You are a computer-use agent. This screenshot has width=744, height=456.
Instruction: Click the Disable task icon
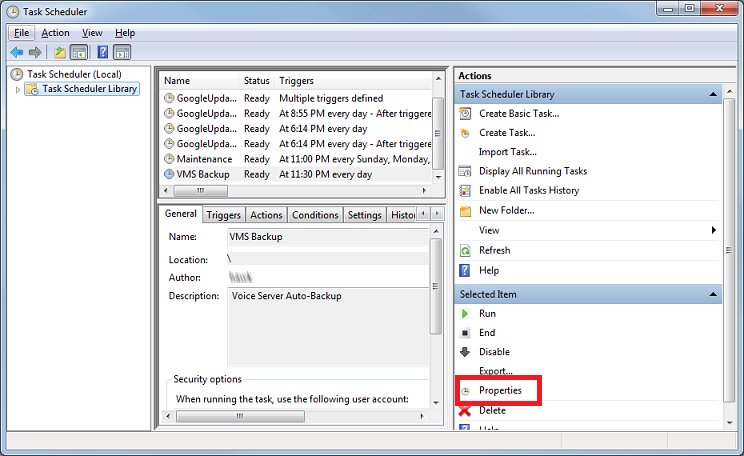[x=465, y=352]
